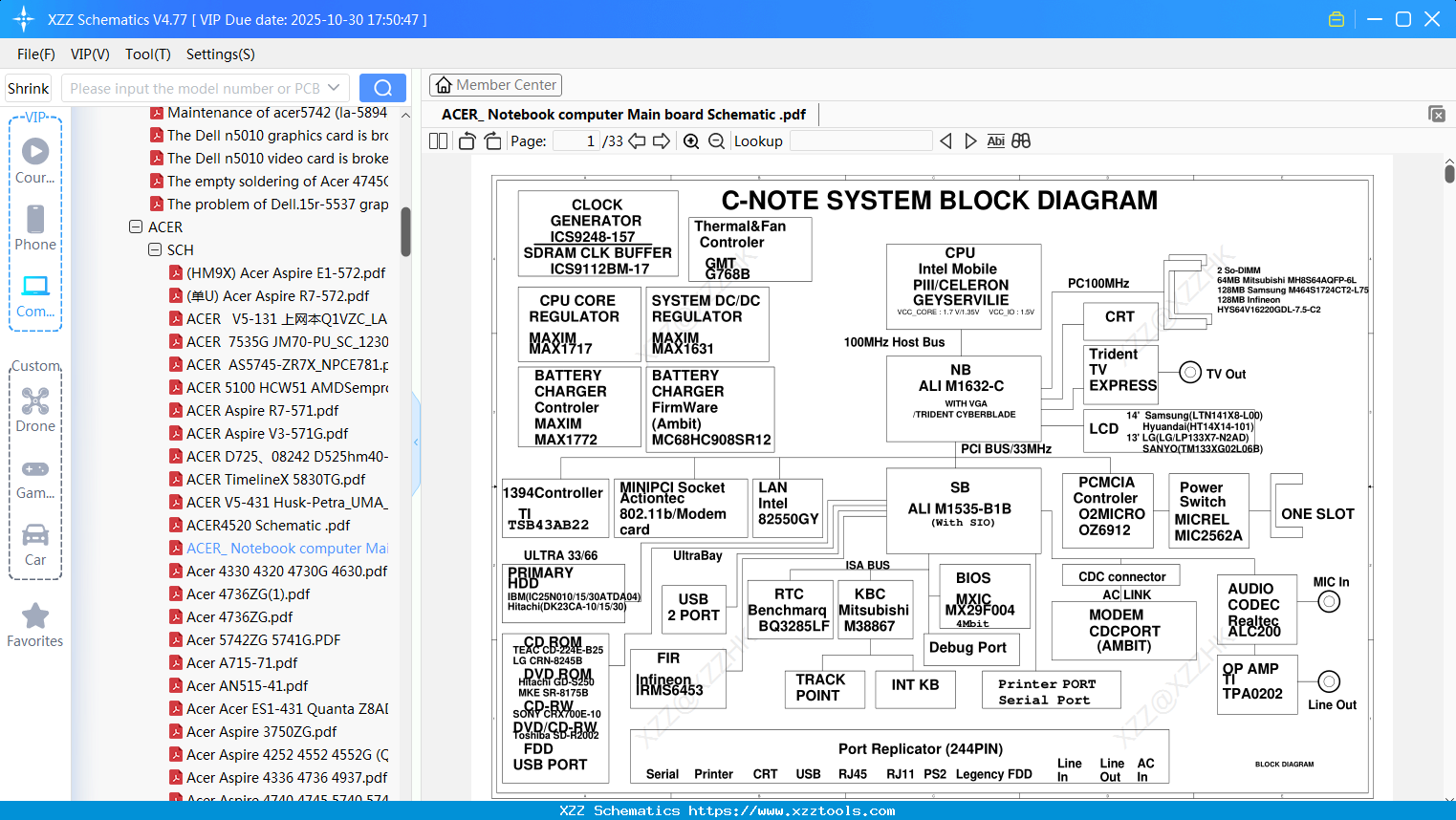Open the File(F) menu
This screenshot has width=1456, height=820.
pos(36,54)
